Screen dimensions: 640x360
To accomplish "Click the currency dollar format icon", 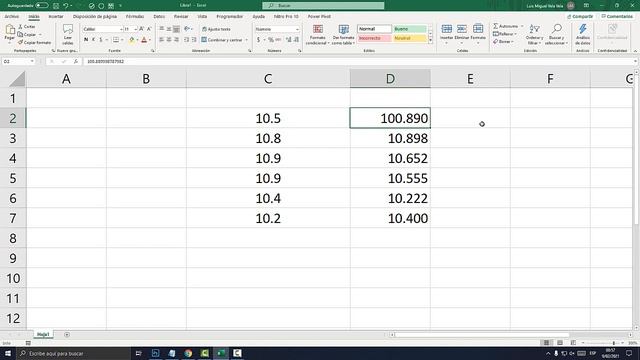I will pos(258,40).
